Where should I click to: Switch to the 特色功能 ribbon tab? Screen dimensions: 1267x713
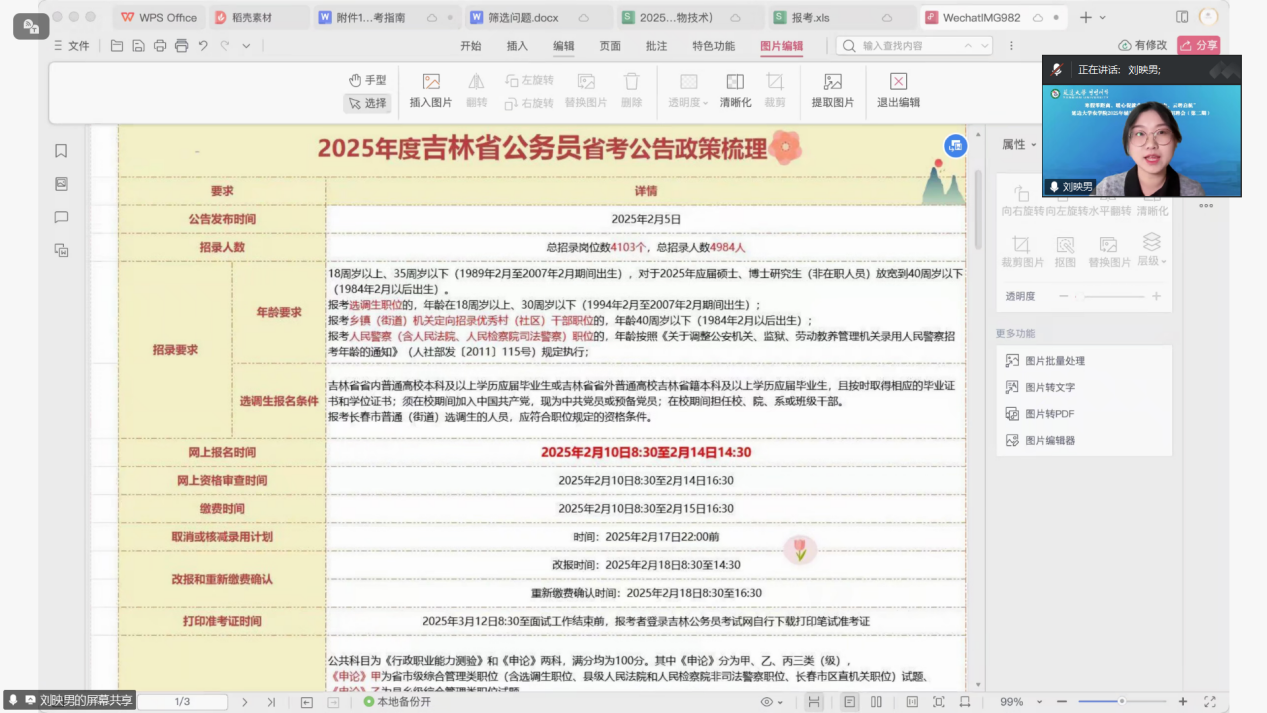coord(713,46)
